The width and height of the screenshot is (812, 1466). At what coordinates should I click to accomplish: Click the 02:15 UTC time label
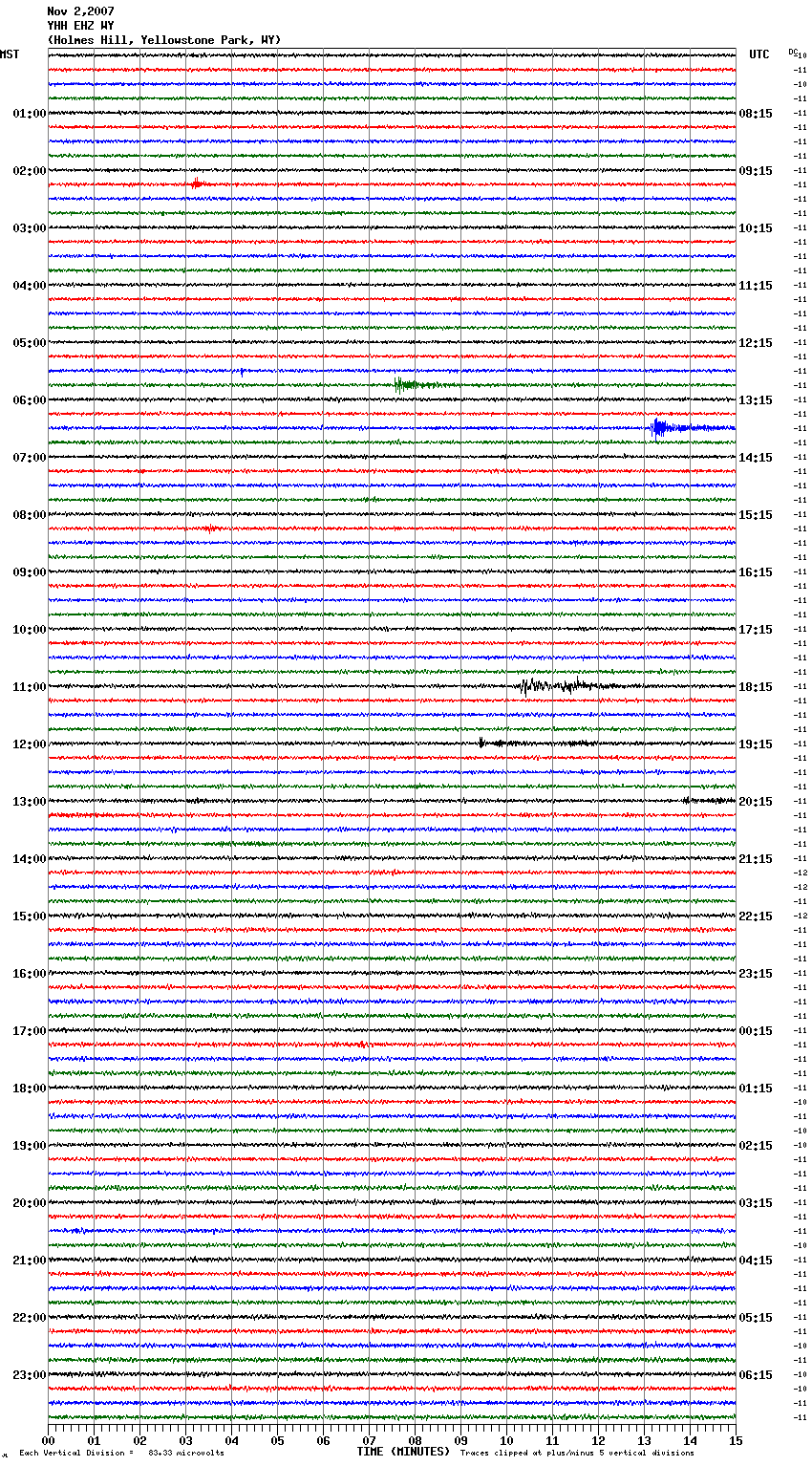click(x=756, y=1146)
